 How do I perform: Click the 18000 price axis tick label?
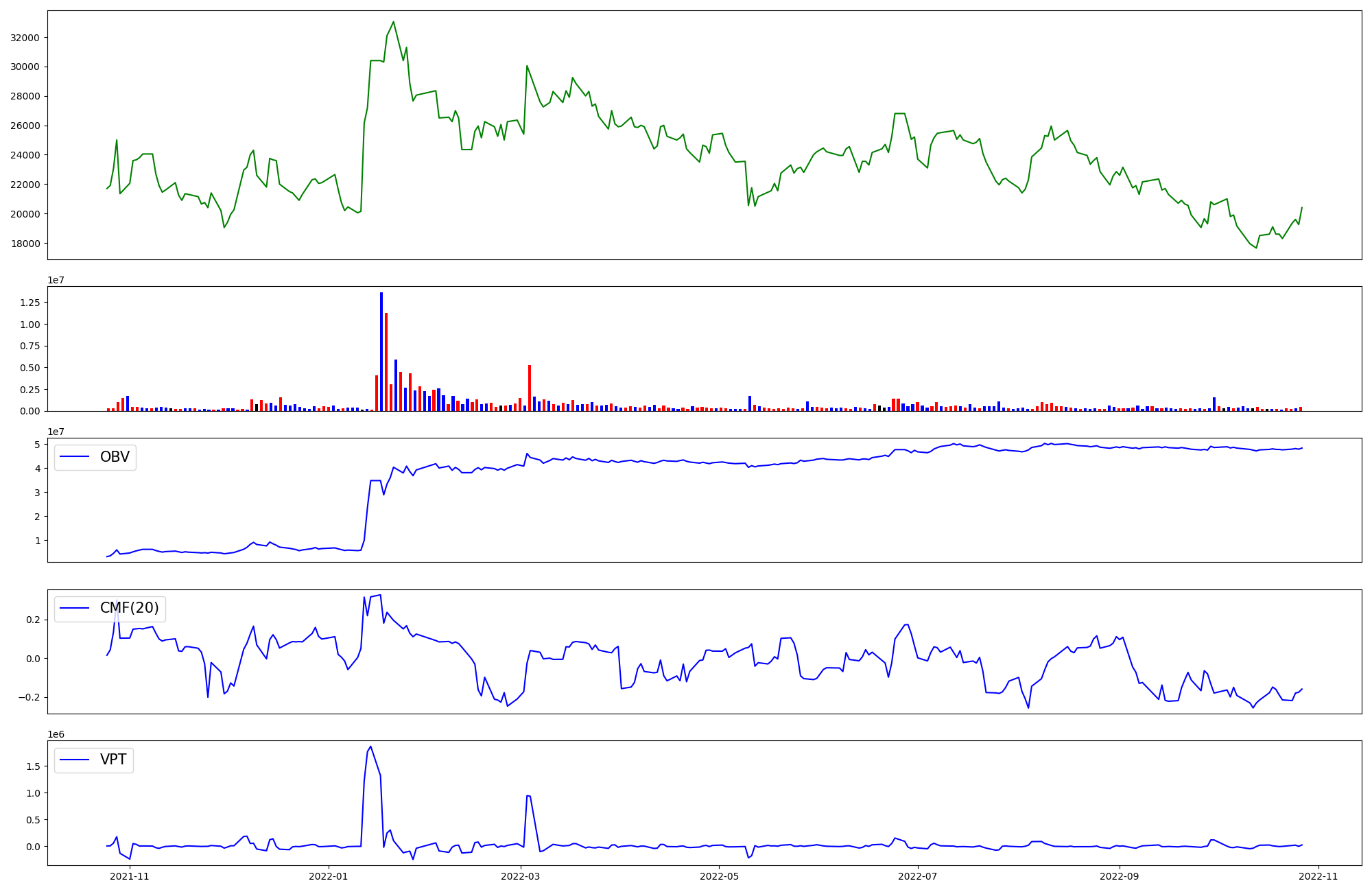click(25, 244)
